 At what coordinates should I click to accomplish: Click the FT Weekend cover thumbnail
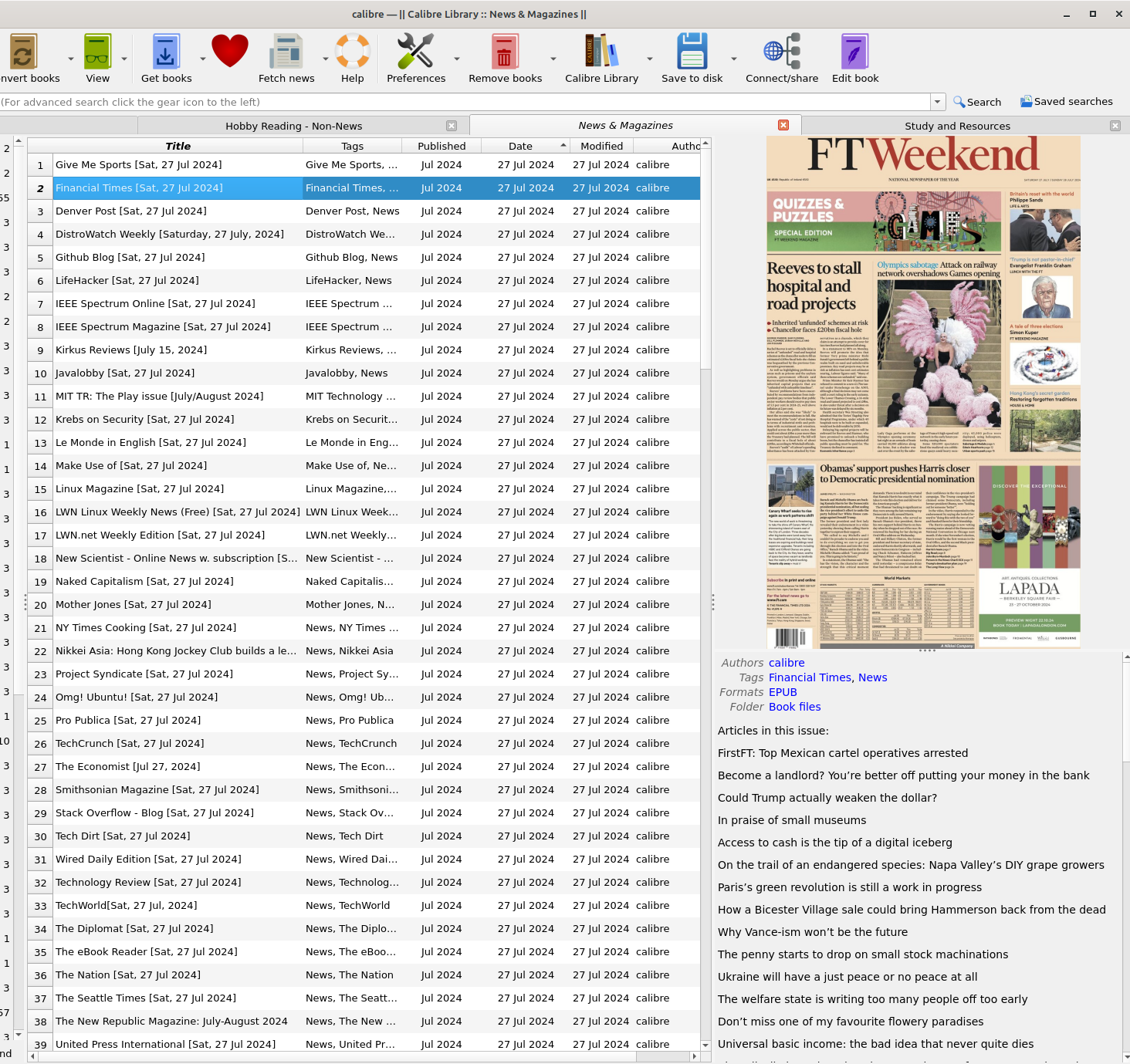tap(923, 392)
